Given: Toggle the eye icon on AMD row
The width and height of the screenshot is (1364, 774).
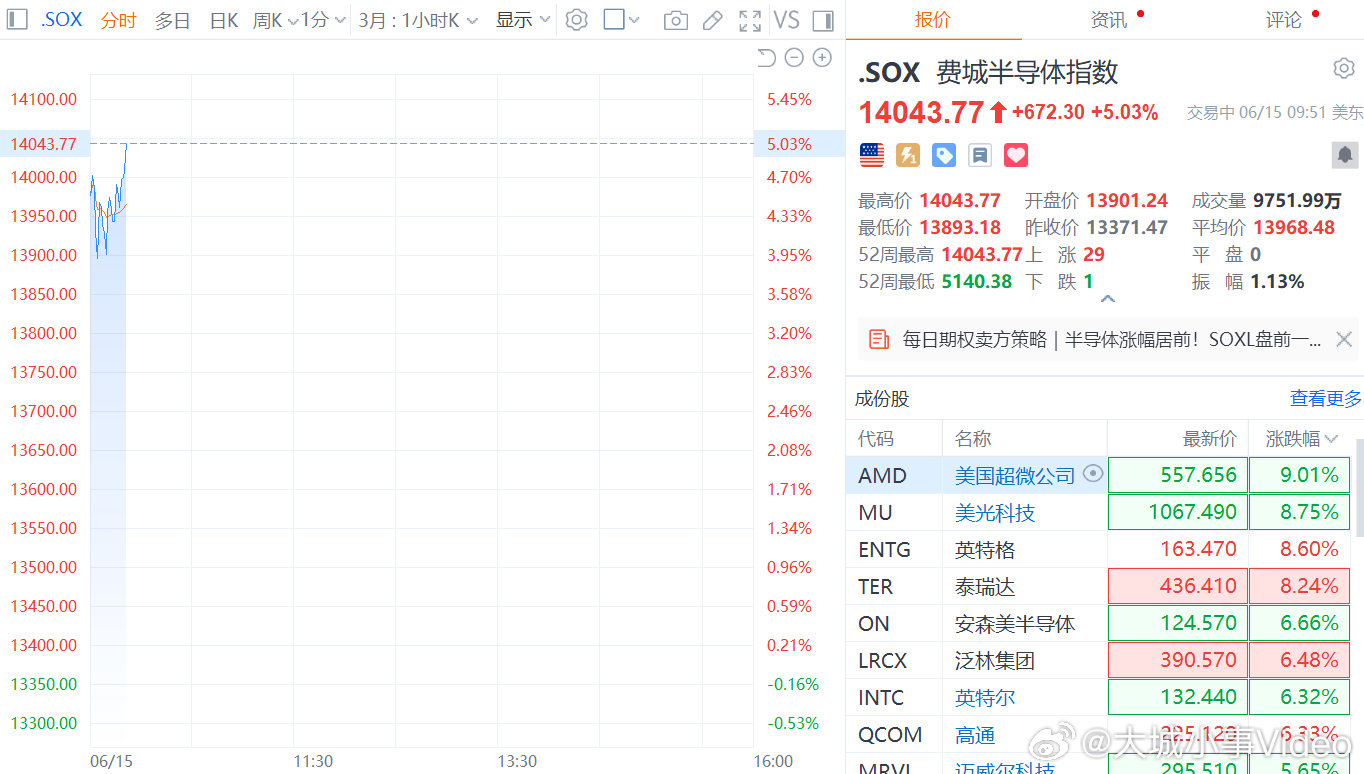Looking at the screenshot, I should point(1093,474).
